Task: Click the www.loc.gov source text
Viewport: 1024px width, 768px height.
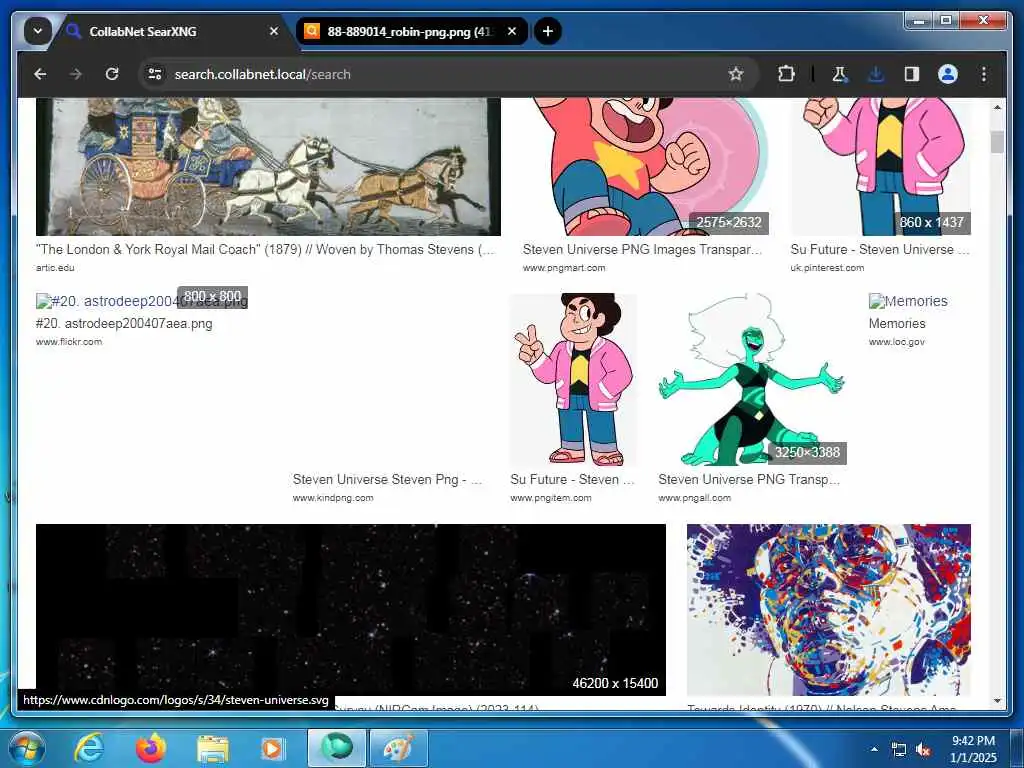Action: click(897, 342)
